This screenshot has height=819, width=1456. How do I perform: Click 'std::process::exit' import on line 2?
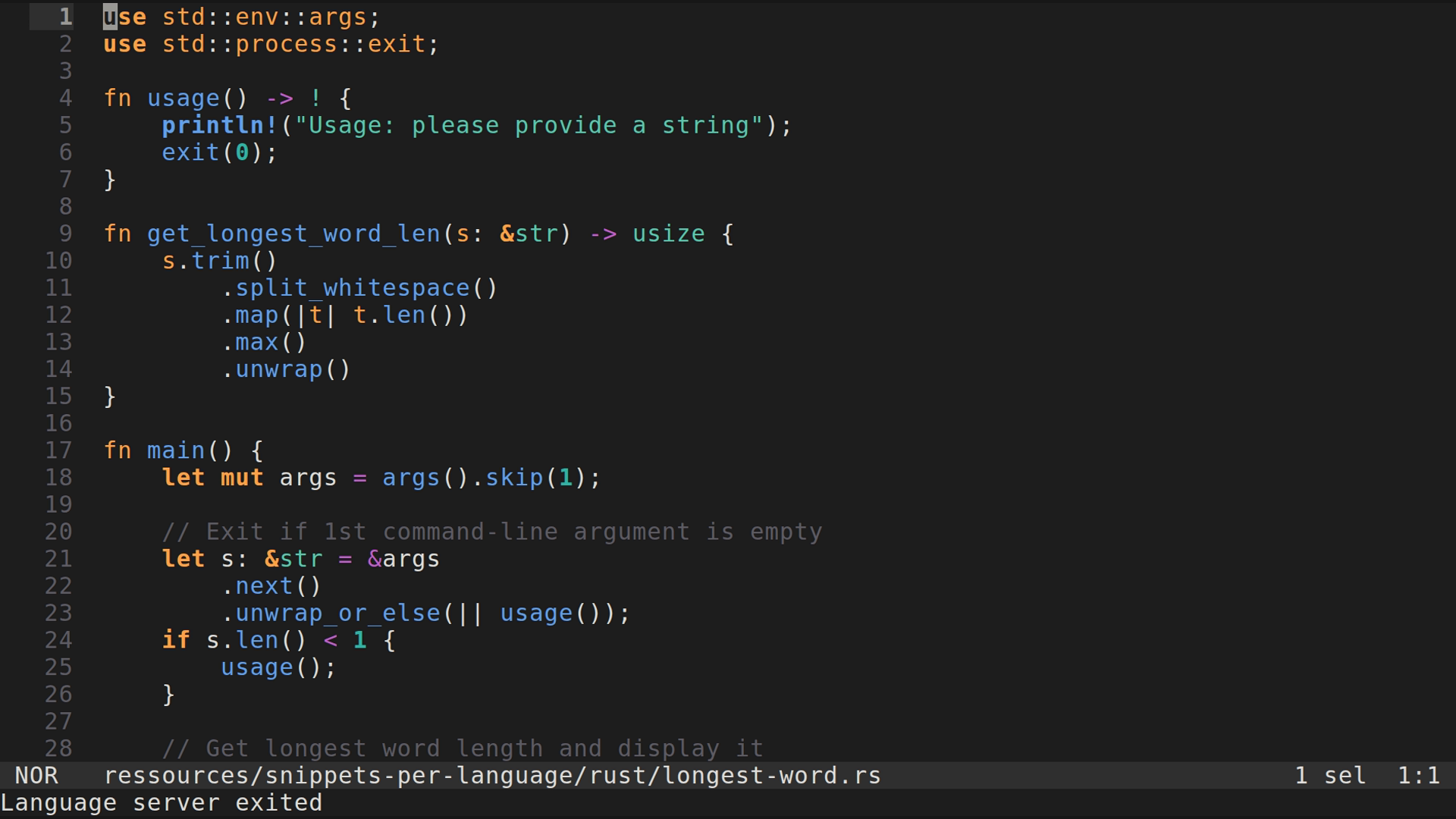click(x=293, y=44)
